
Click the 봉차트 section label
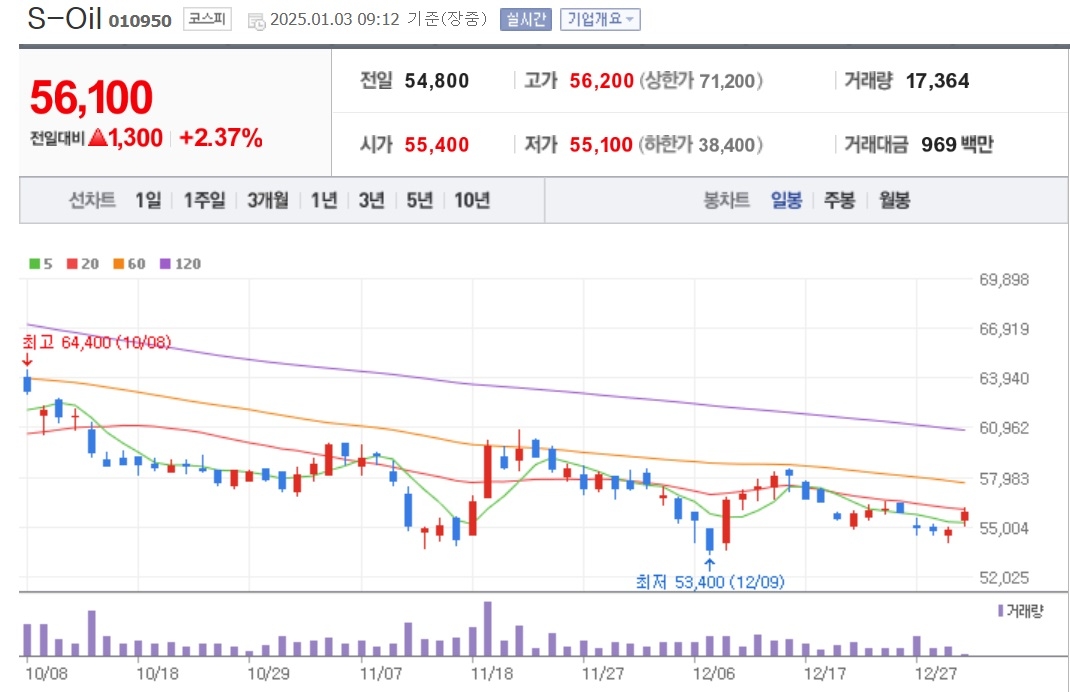pos(727,200)
